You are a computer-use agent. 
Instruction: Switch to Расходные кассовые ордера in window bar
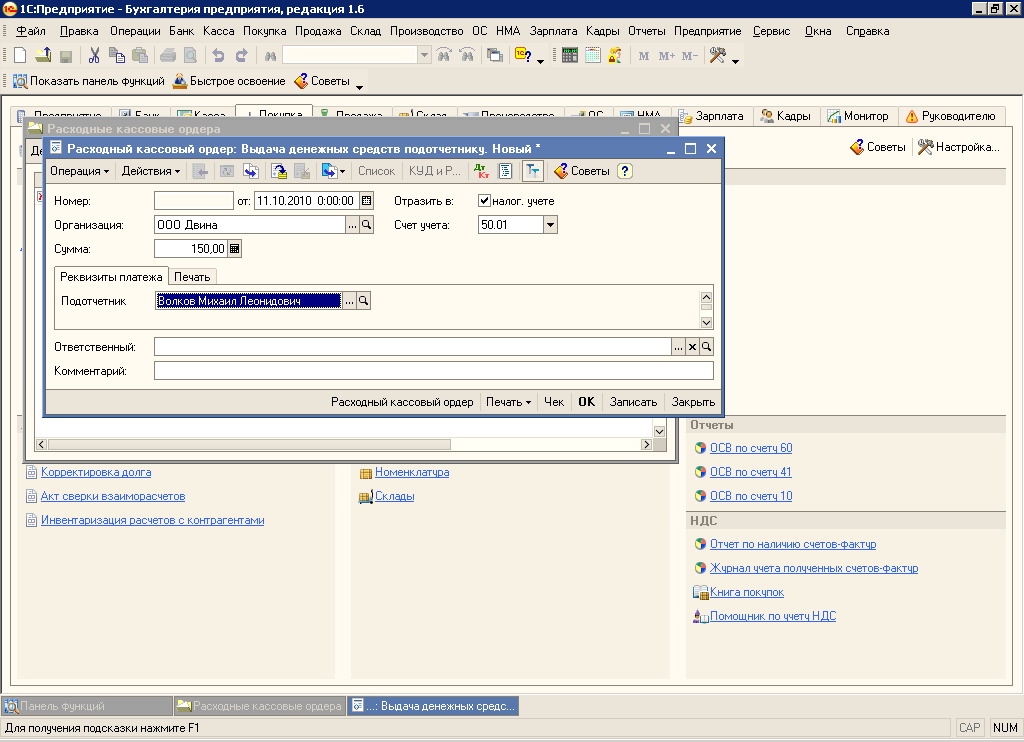coord(259,706)
